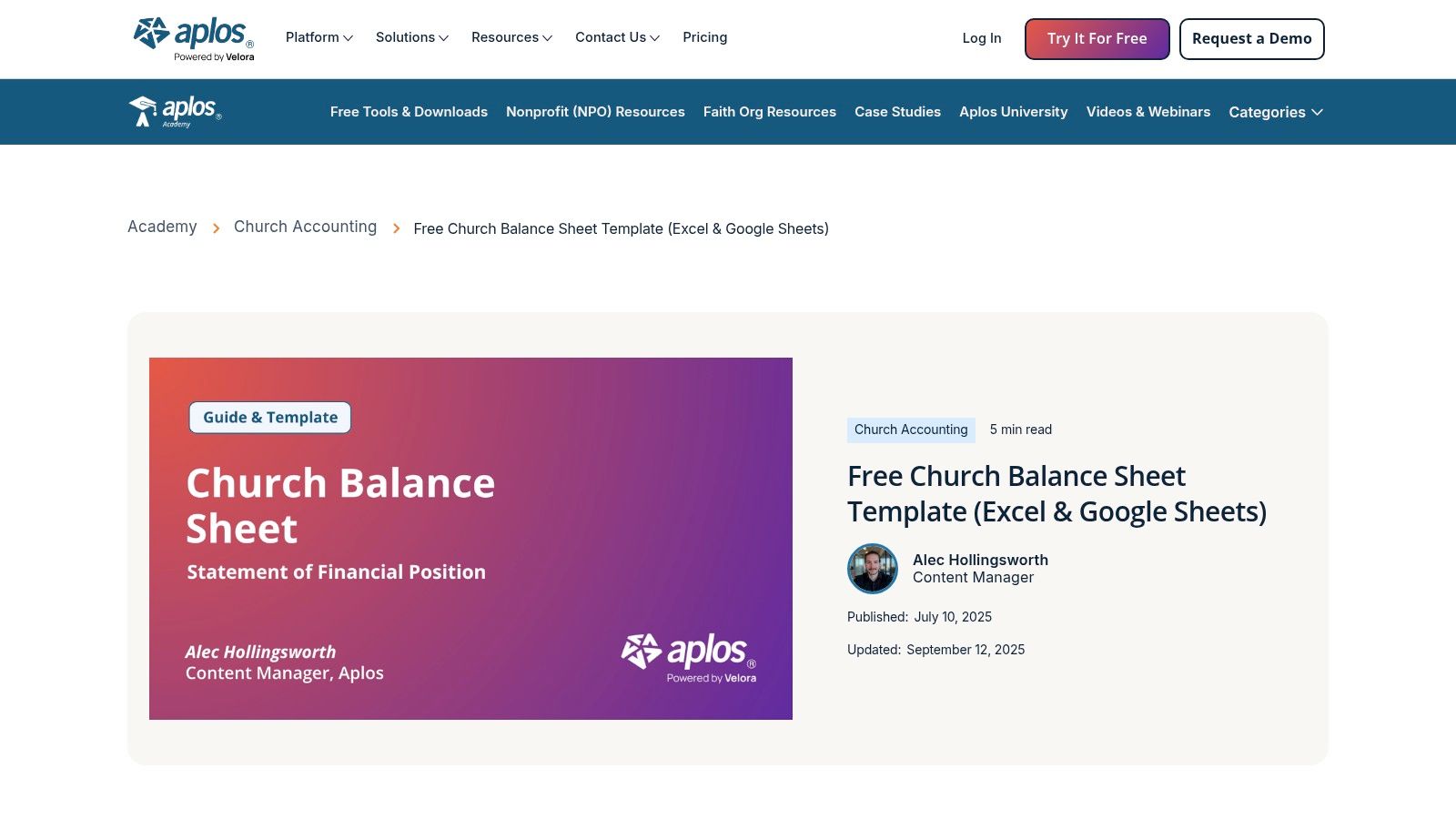Image resolution: width=1456 pixels, height=819 pixels.
Task: Open Faith Org Resources
Action: [x=770, y=112]
